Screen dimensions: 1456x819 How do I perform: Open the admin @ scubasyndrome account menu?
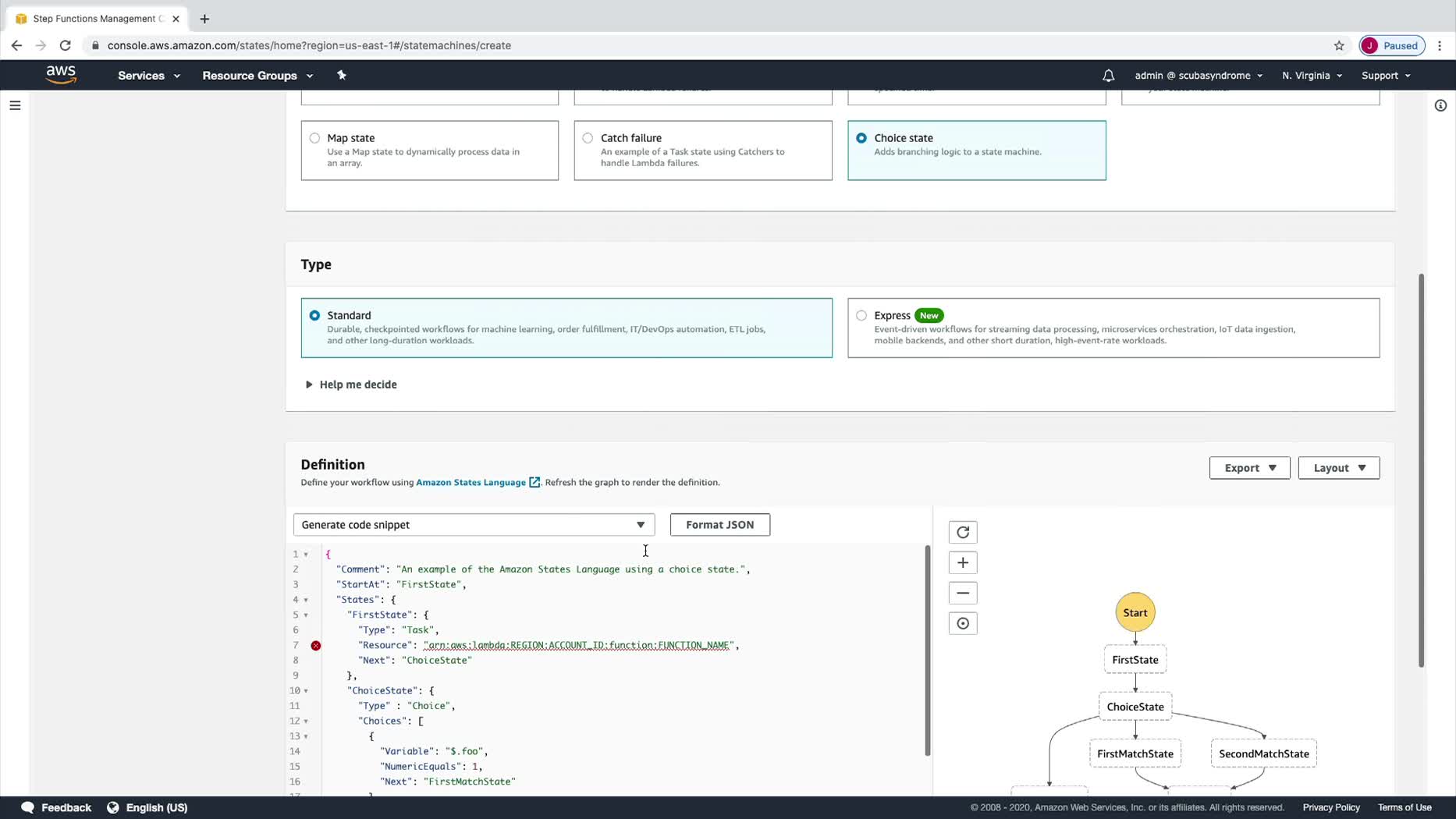point(1199,76)
